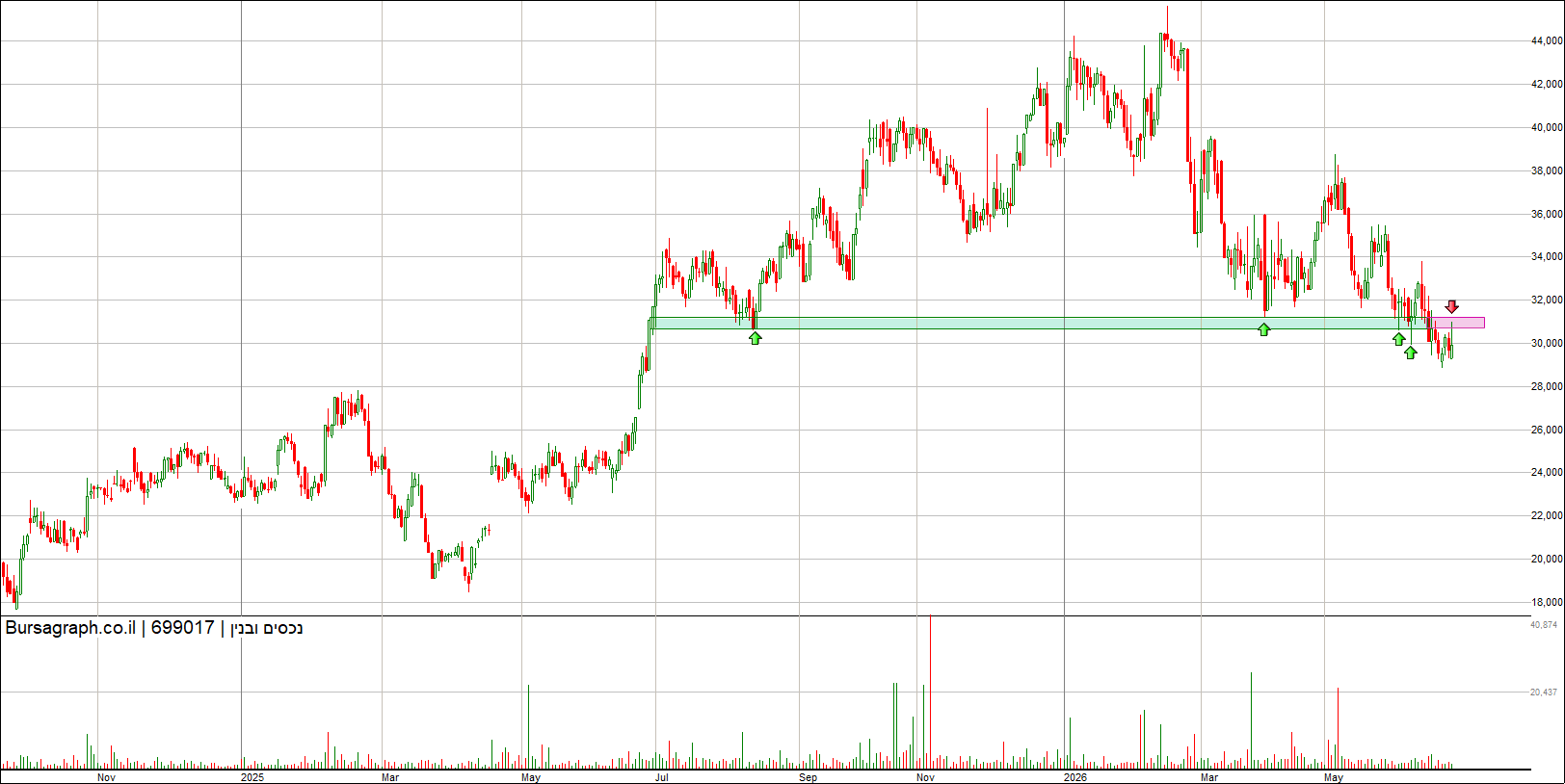The height and width of the screenshot is (784, 1565).
Task: Click the 2026 year label on time axis
Action: click(x=1074, y=777)
